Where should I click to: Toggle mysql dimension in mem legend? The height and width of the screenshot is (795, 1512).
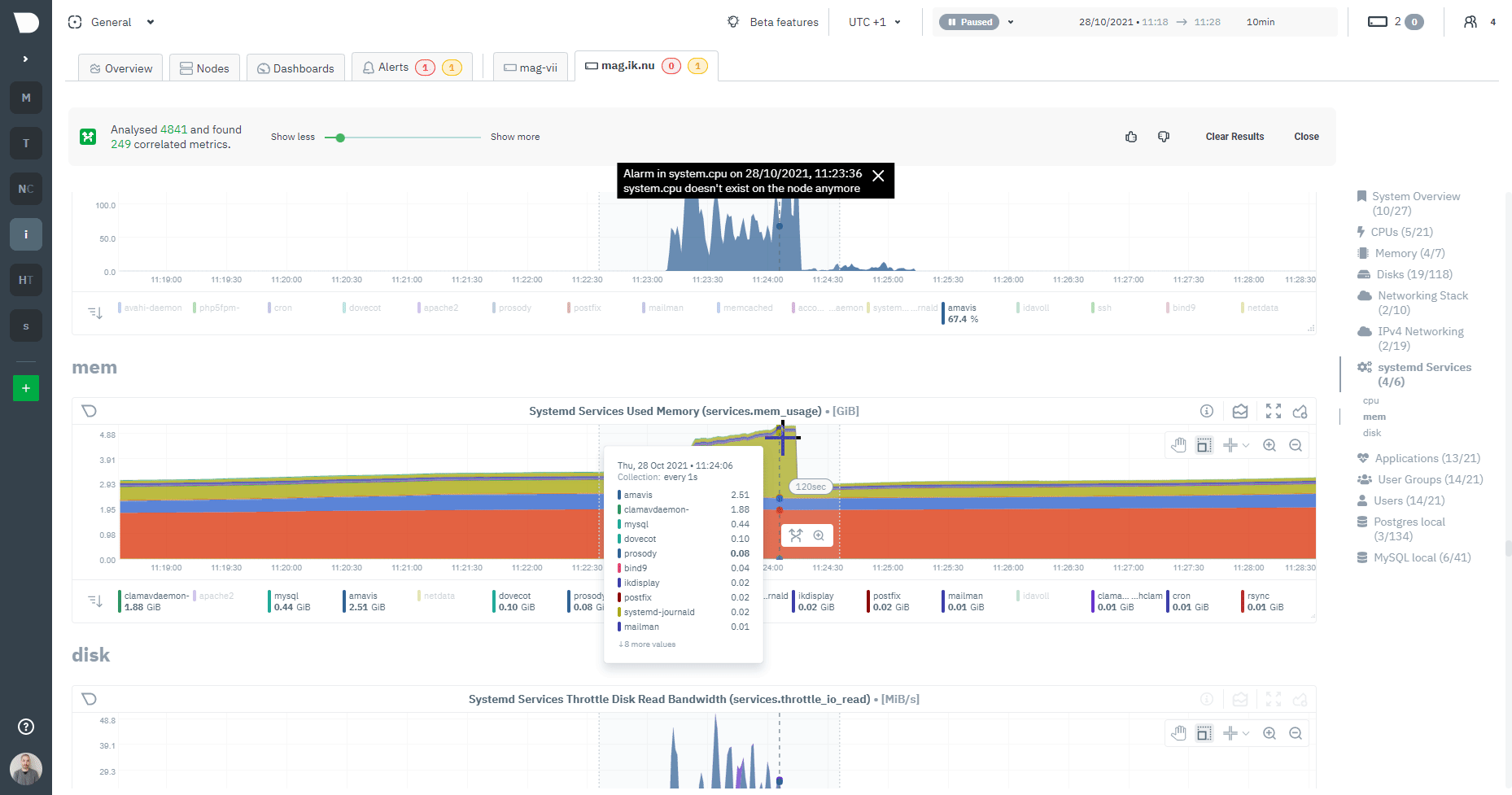tap(291, 601)
